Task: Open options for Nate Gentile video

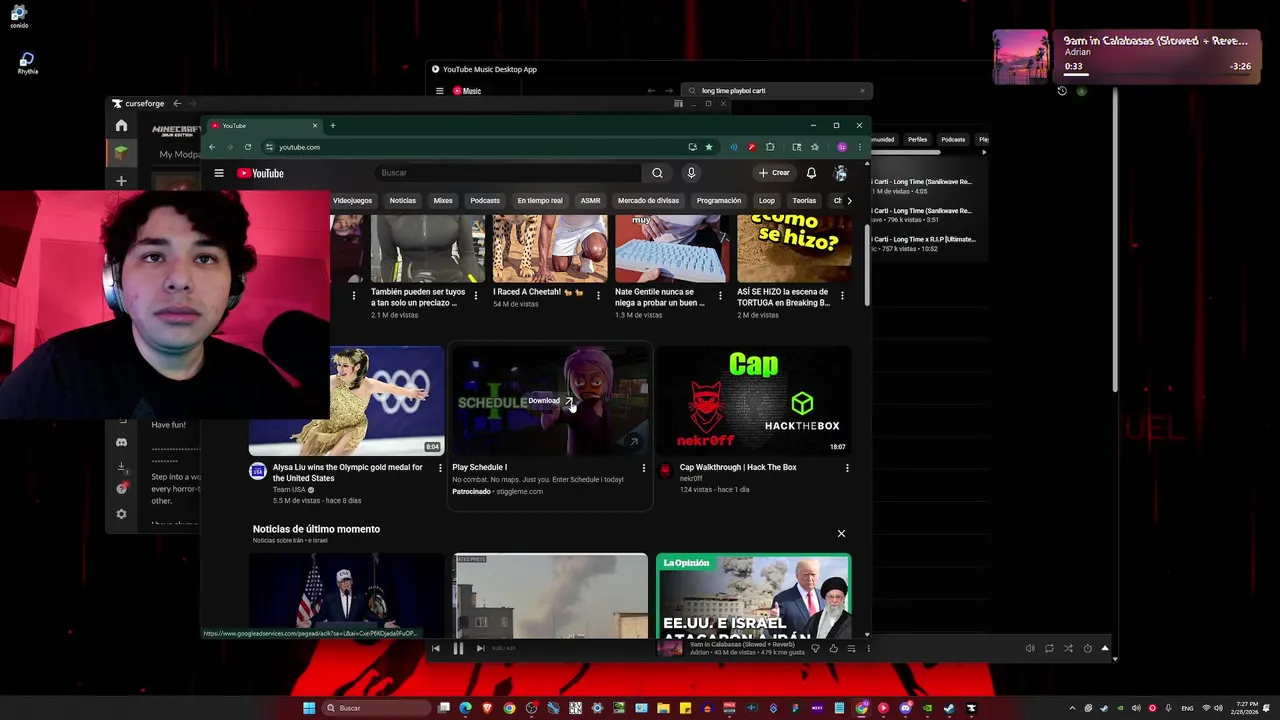Action: 720,296
